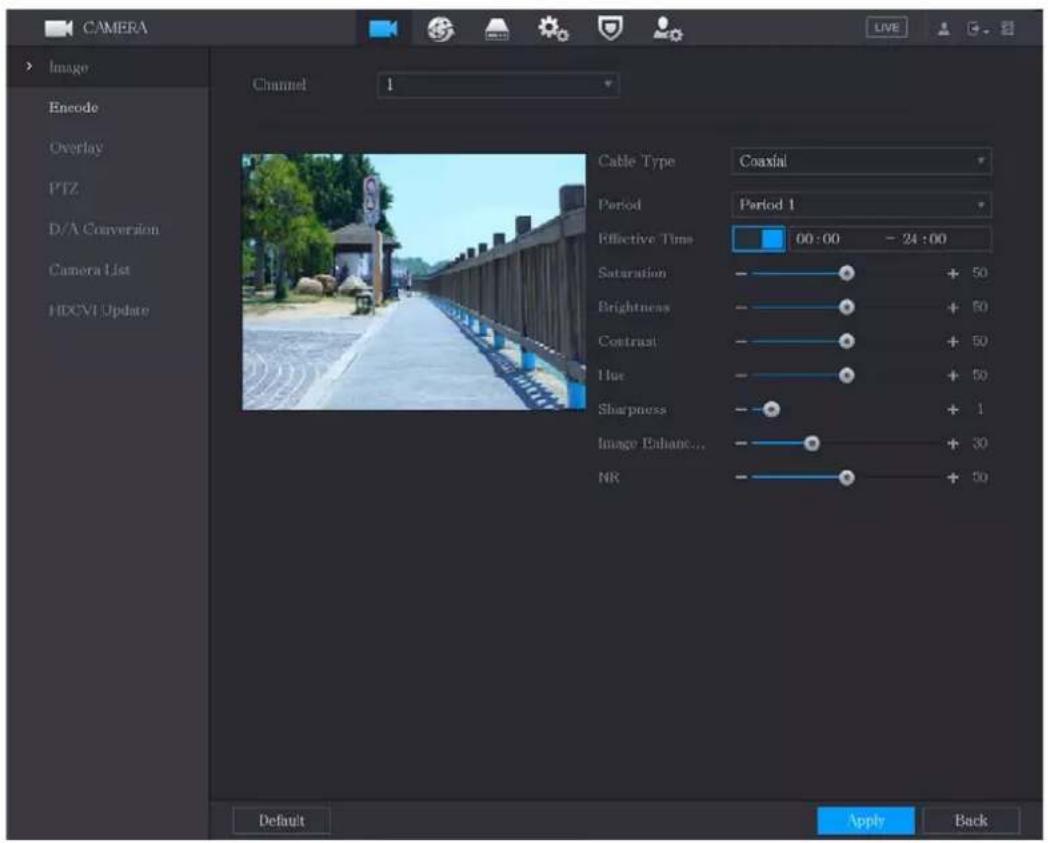Toggle the Effective Time switch
Screen dimensions: 1048x843
click(759, 239)
